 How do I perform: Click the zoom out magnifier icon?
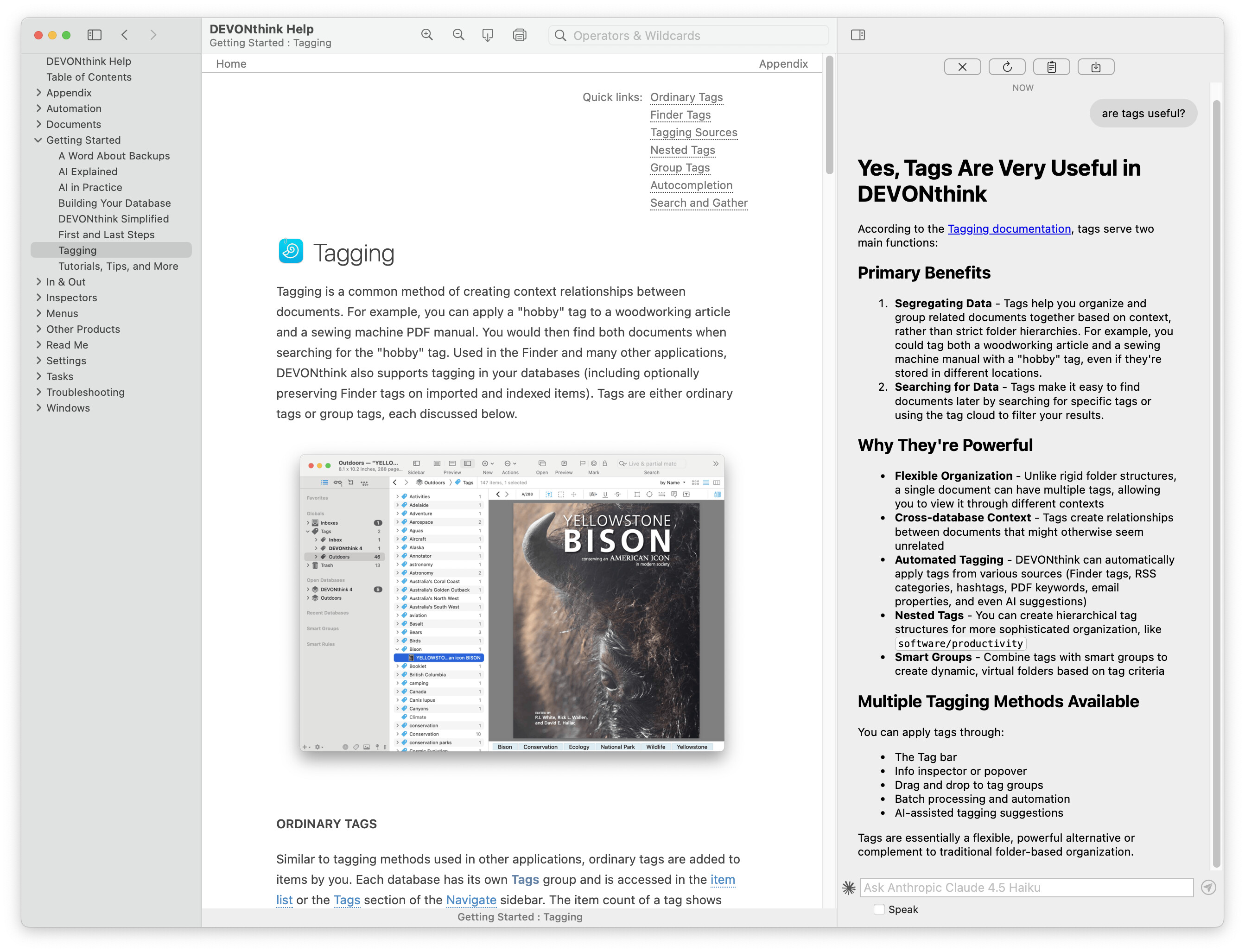[458, 35]
